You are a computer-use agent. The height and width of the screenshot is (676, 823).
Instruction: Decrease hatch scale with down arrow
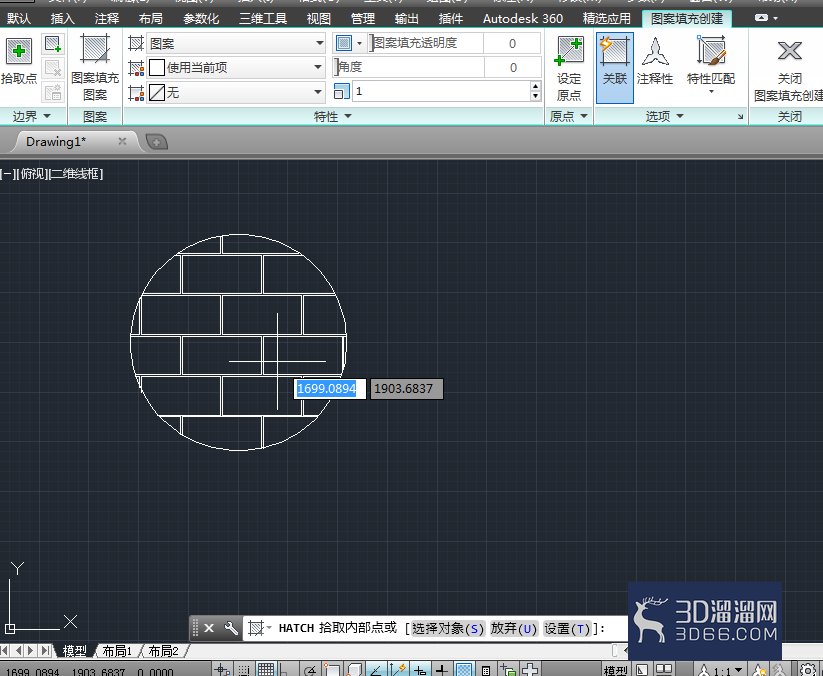click(x=535, y=96)
